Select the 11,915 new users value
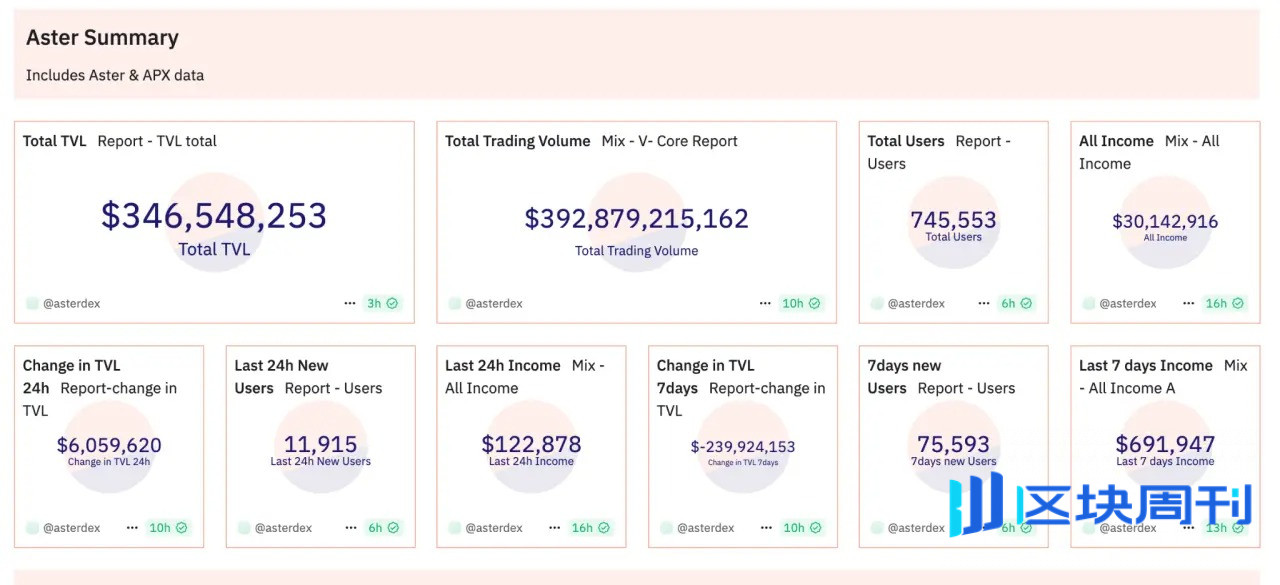This screenshot has width=1280, height=585. [320, 444]
